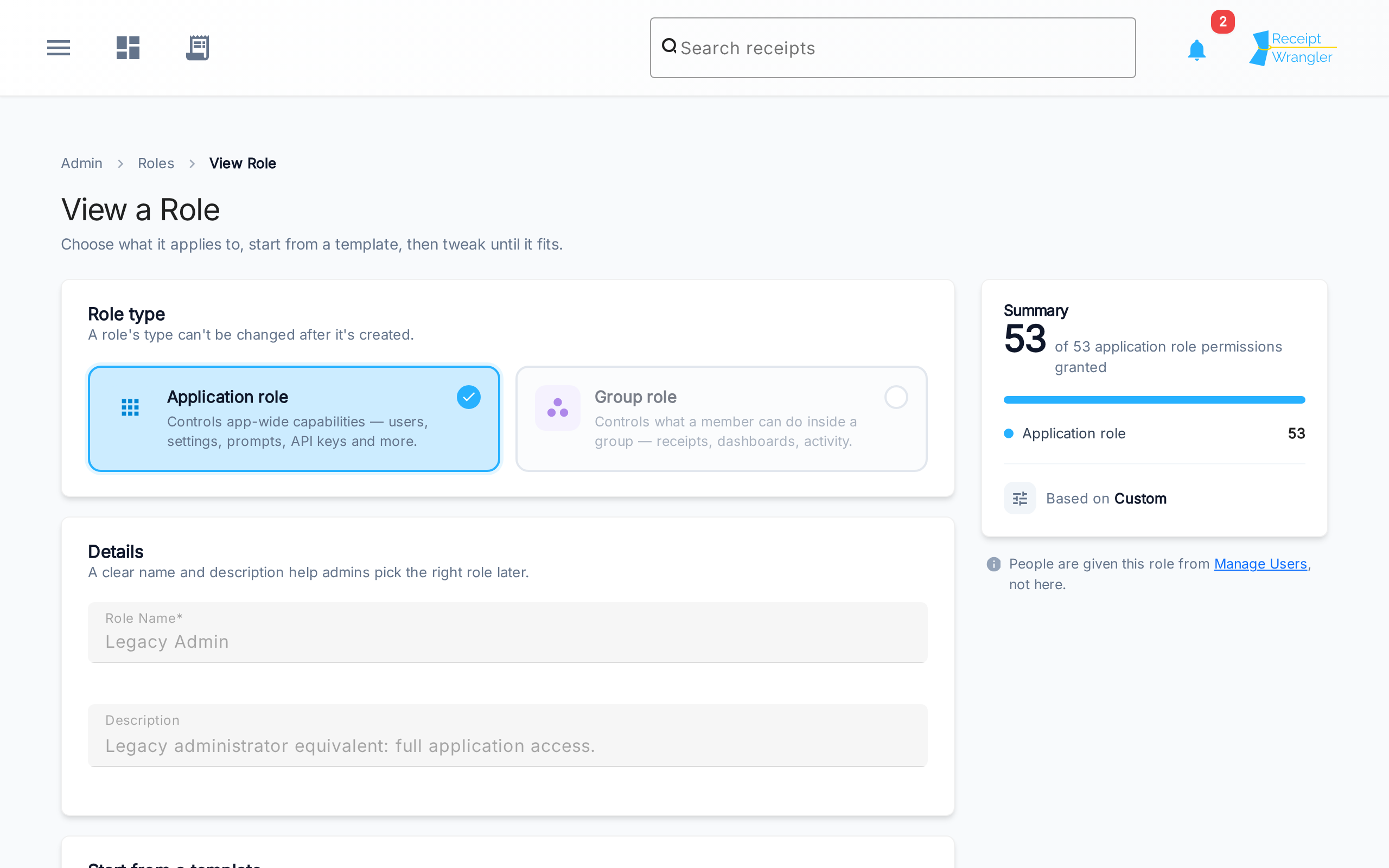Click the large 53 count in Summary

click(1024, 339)
